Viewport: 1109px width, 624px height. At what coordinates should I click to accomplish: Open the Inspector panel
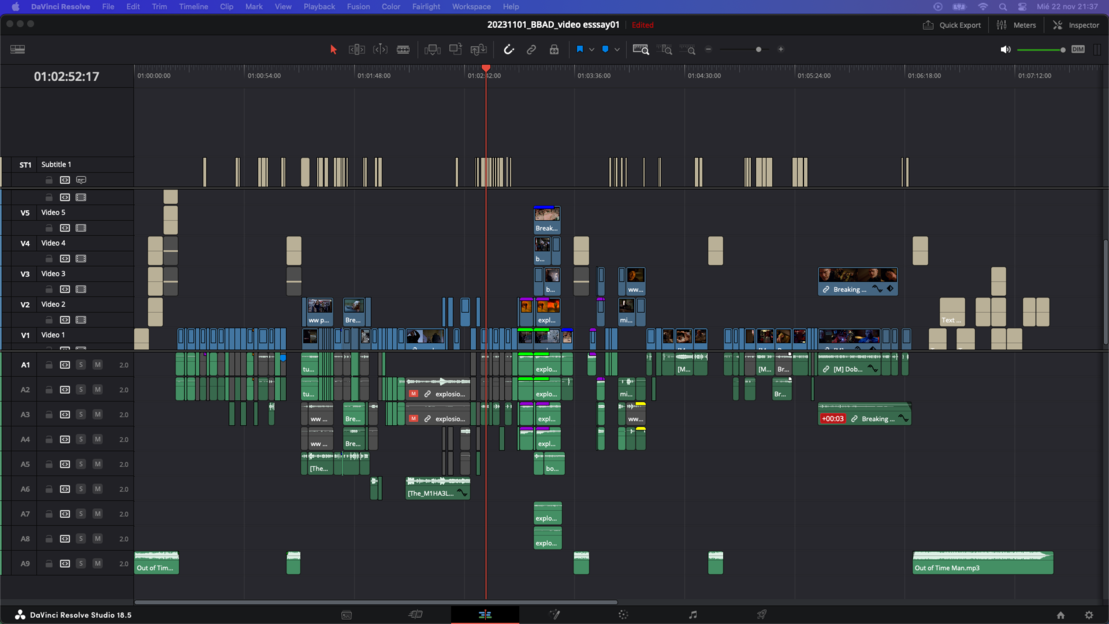pos(1075,25)
